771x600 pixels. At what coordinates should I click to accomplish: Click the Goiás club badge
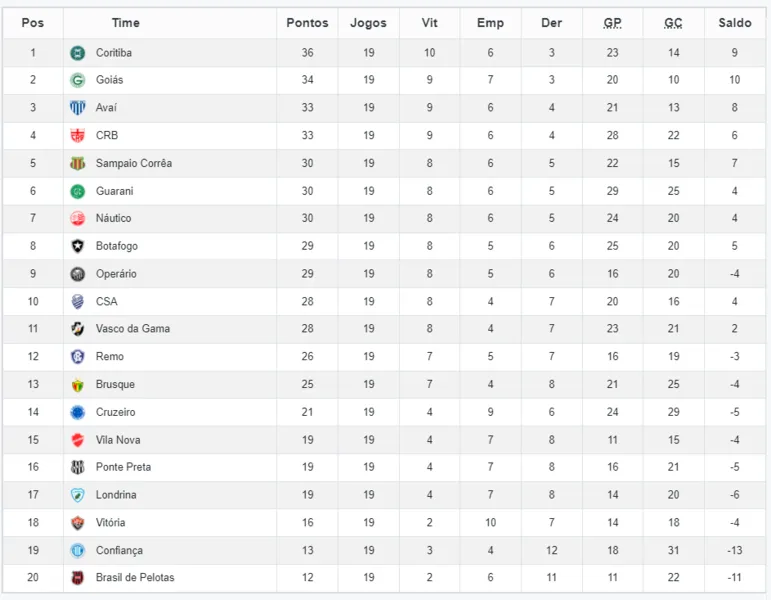(78, 80)
